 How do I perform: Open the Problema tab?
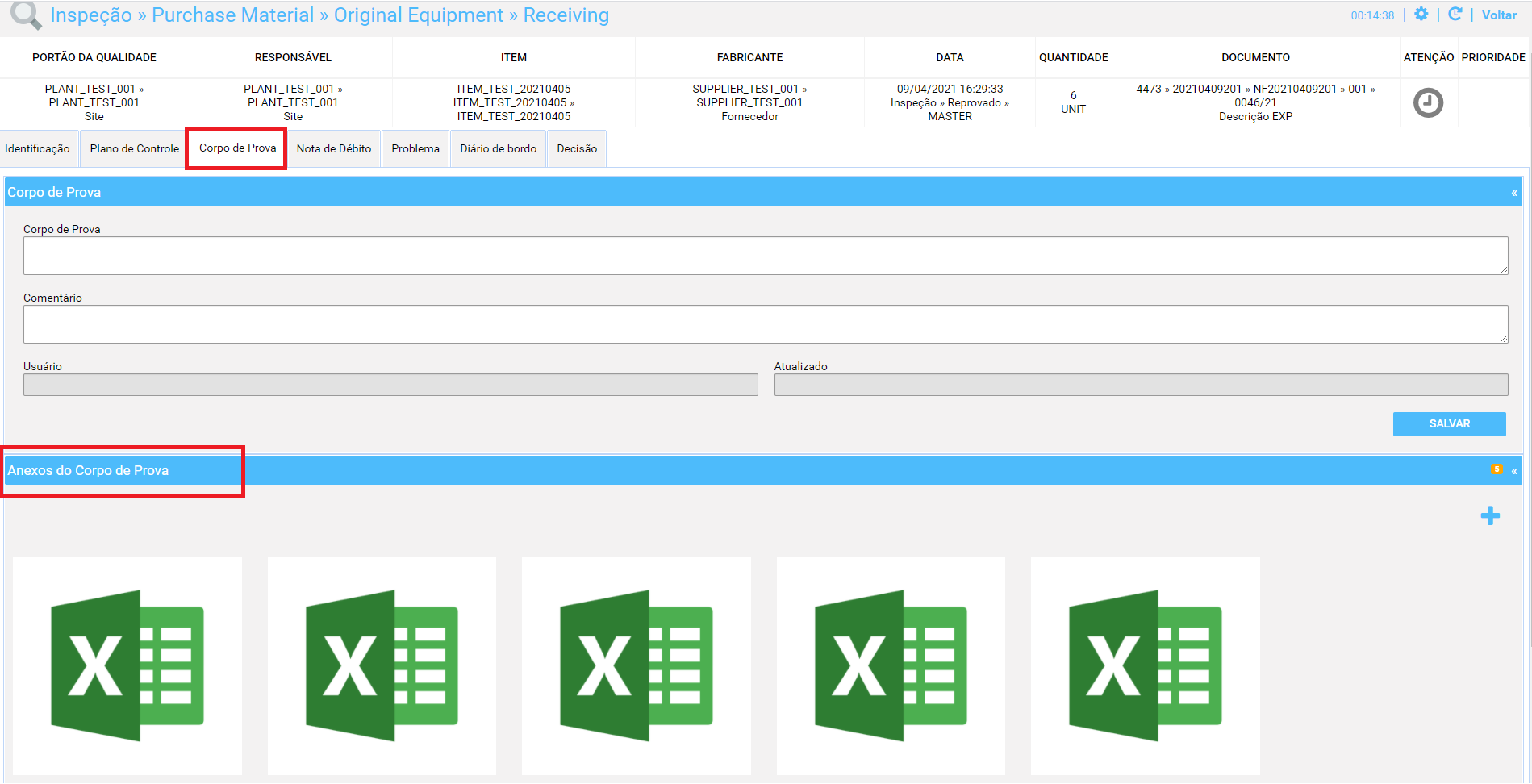[415, 148]
